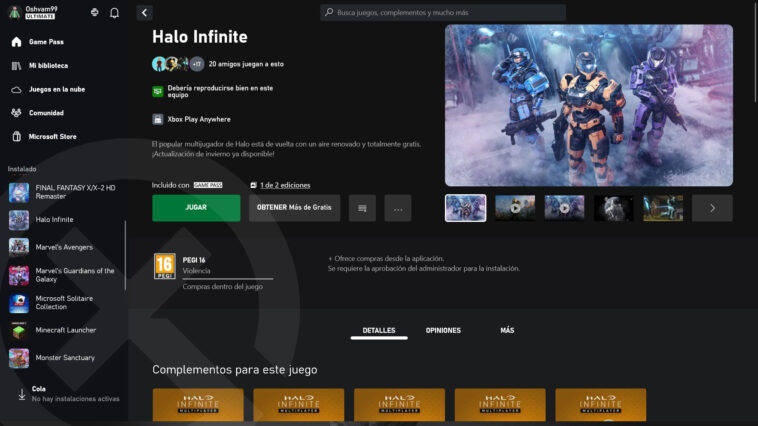Open the 1 de 2 ediciones link
This screenshot has width=758, height=426.
point(285,185)
